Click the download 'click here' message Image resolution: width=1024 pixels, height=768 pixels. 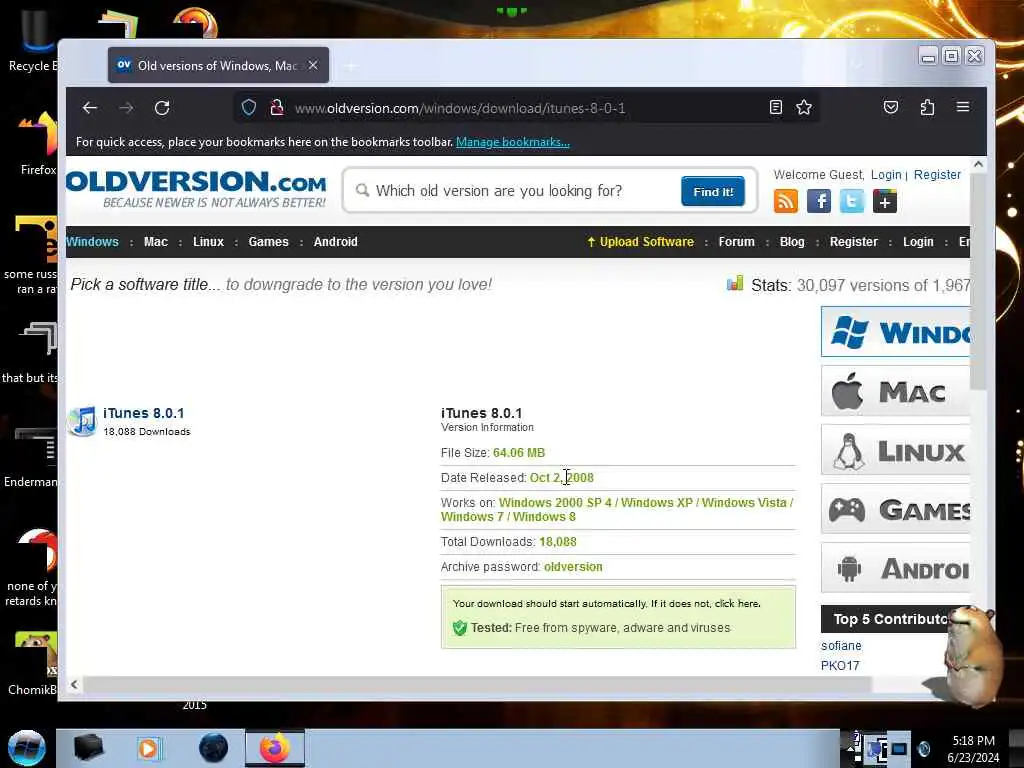[x=737, y=603]
